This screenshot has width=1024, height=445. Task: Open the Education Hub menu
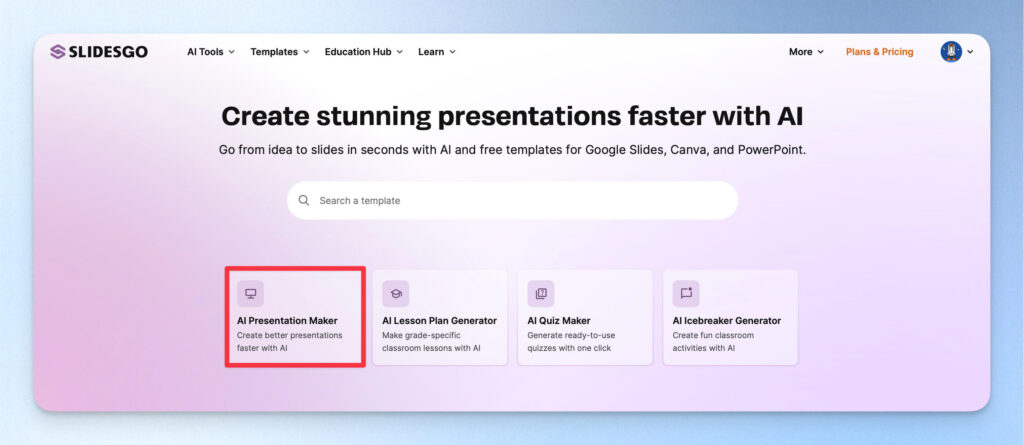[363, 52]
